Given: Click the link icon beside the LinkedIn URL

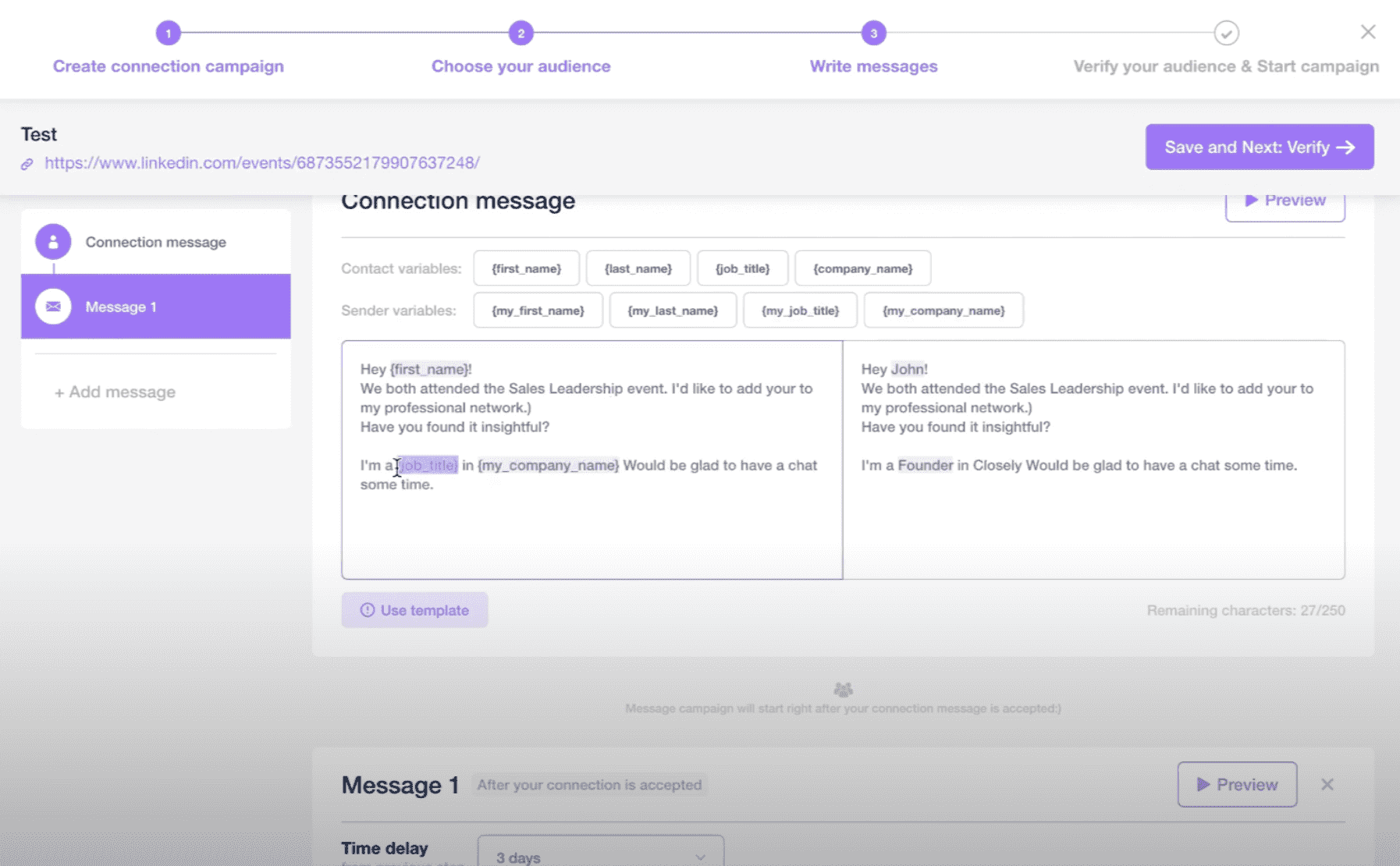Looking at the screenshot, I should pyautogui.click(x=27, y=164).
